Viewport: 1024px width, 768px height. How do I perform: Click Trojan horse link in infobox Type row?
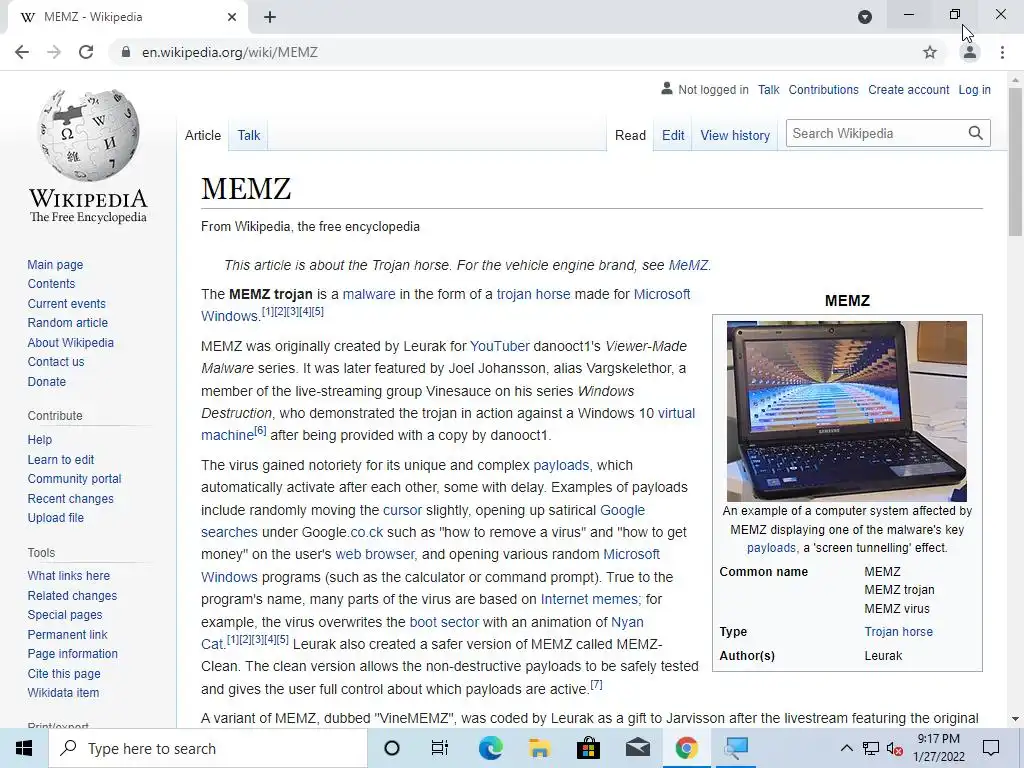899,632
